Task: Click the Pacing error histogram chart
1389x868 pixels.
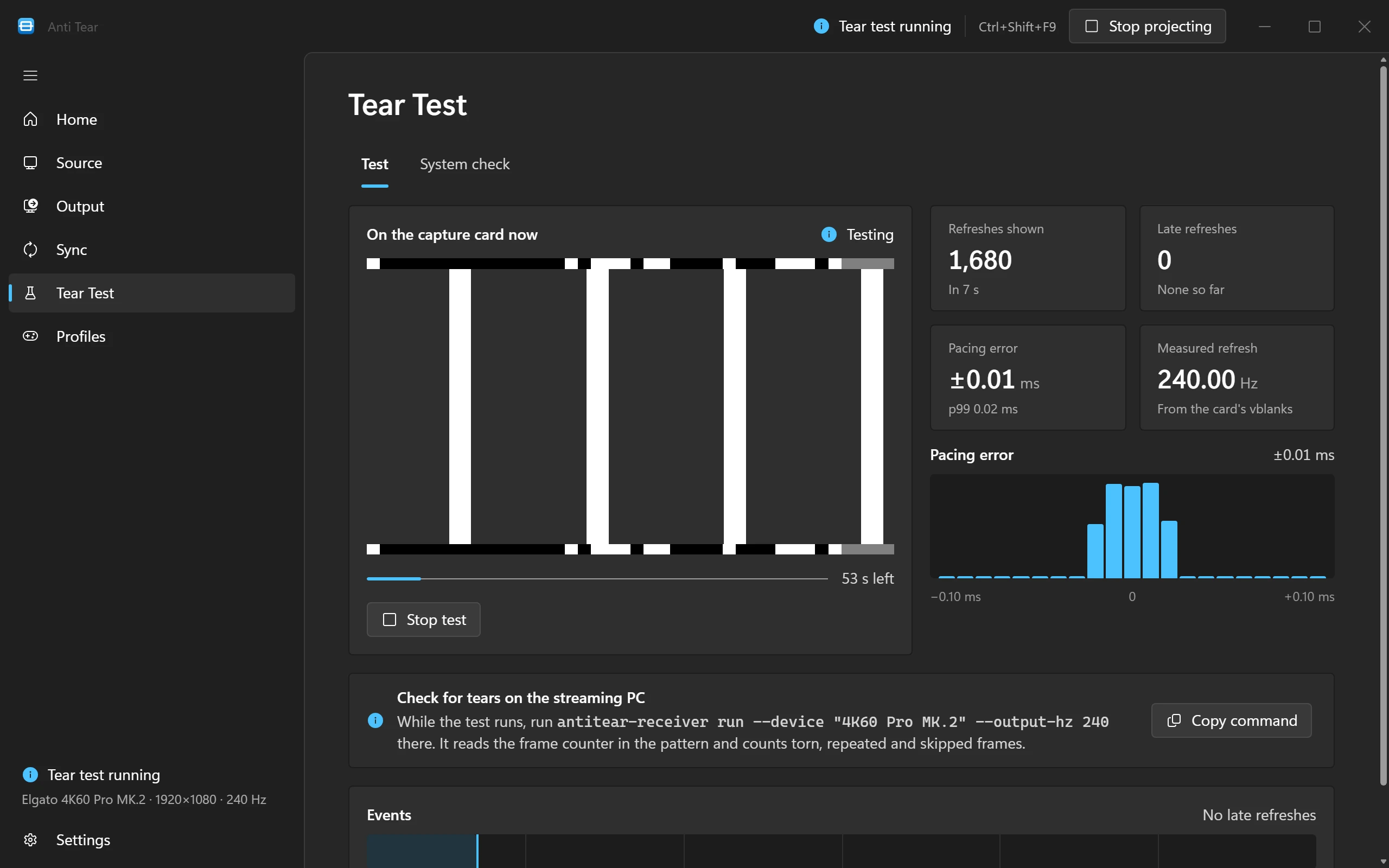Action: pos(1132,526)
